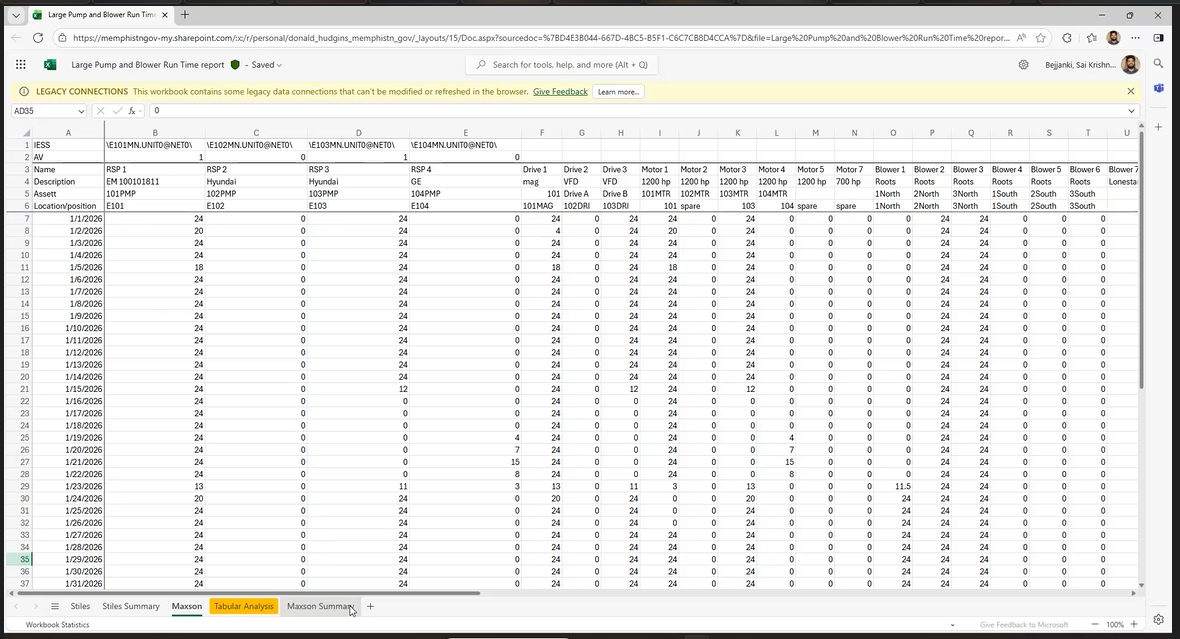Click the Excel logo icon

(x=50, y=65)
